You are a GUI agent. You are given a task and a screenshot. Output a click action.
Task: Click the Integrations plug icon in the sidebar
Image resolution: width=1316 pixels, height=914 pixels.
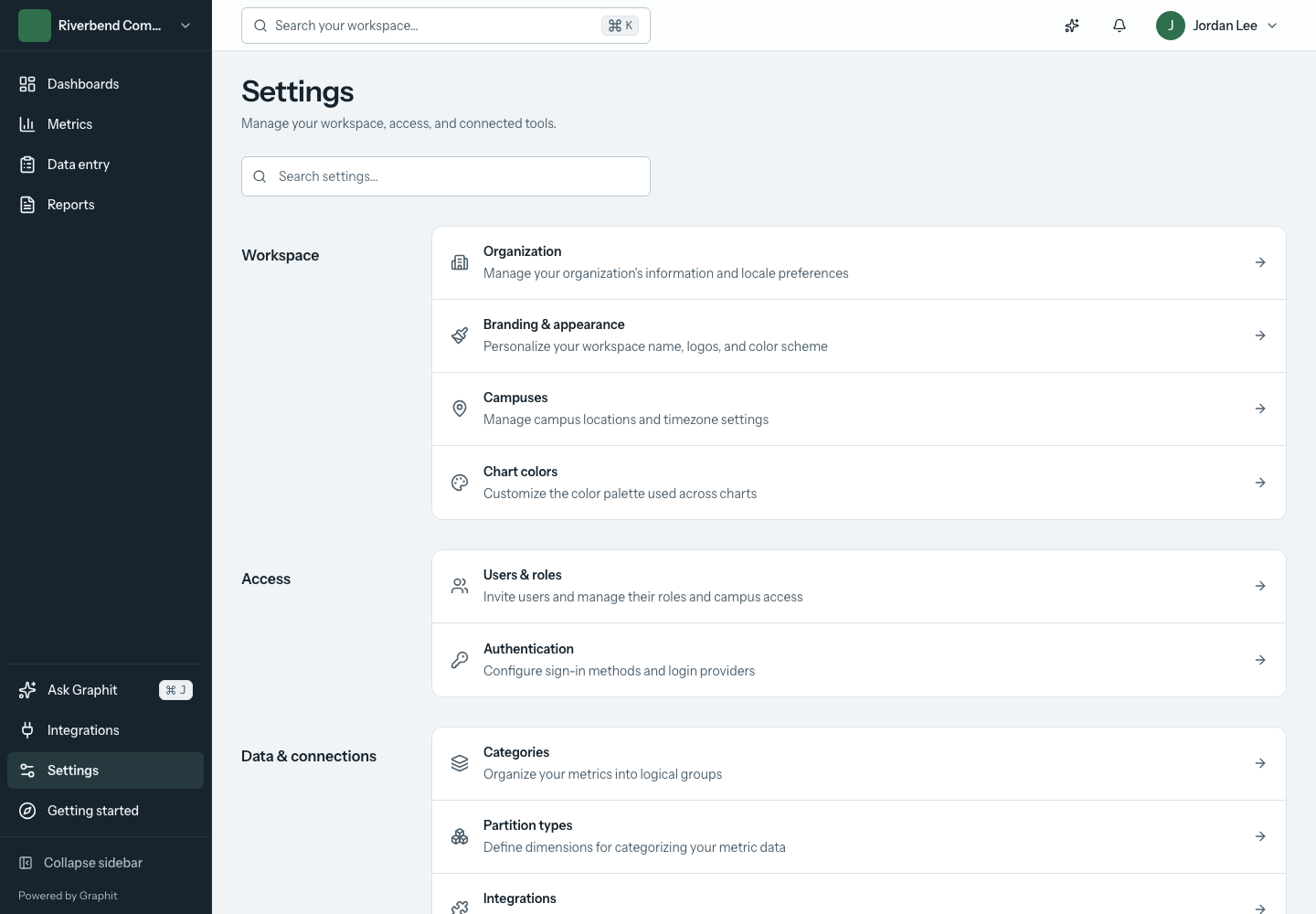click(x=27, y=730)
